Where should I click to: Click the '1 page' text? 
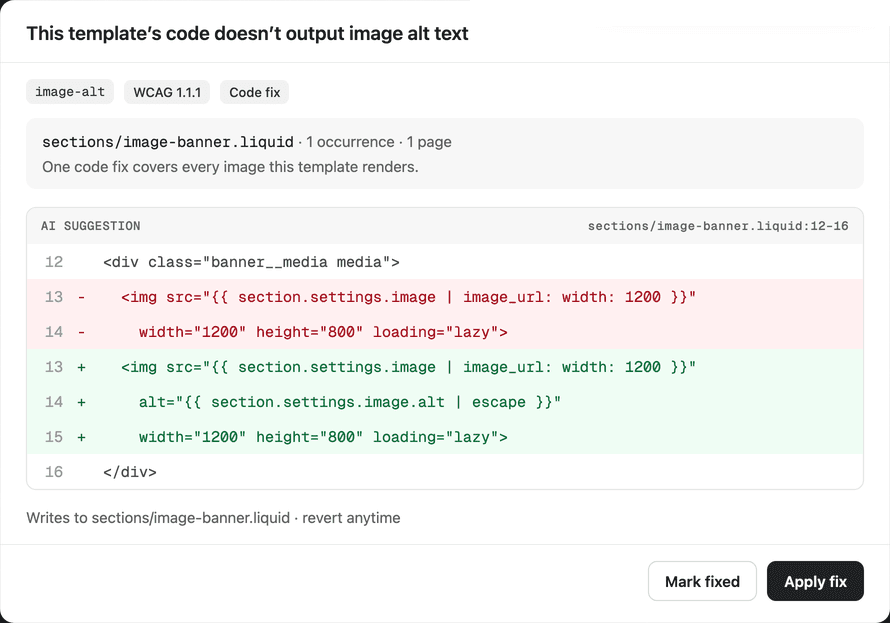429,142
